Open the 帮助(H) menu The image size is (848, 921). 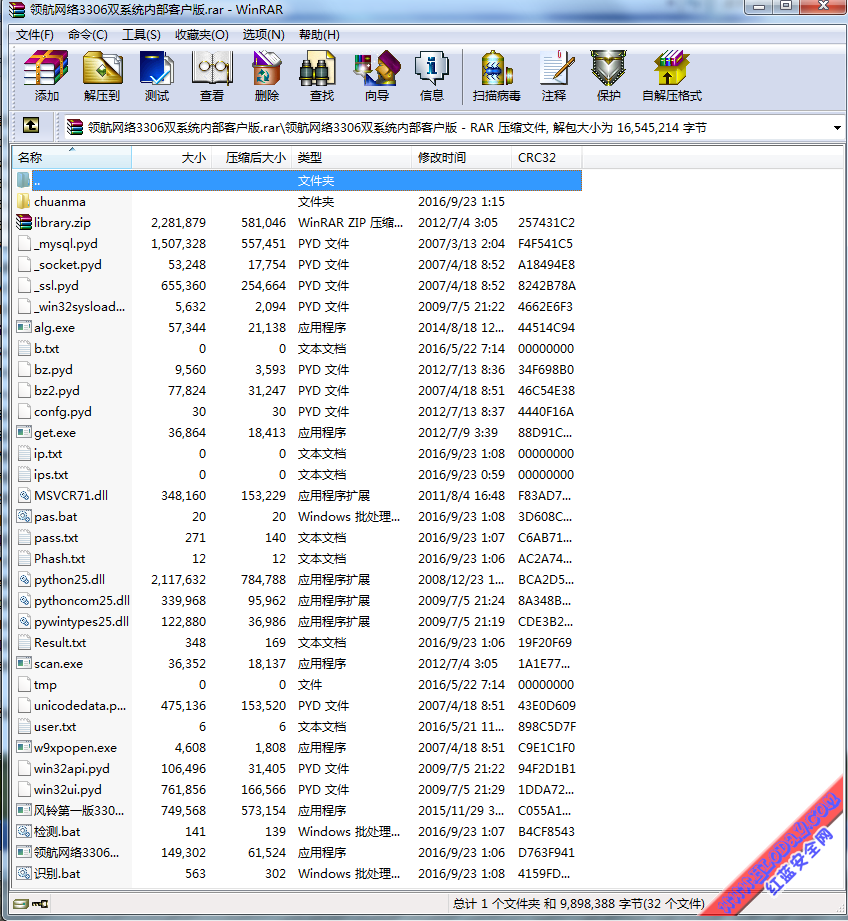[x=319, y=35]
